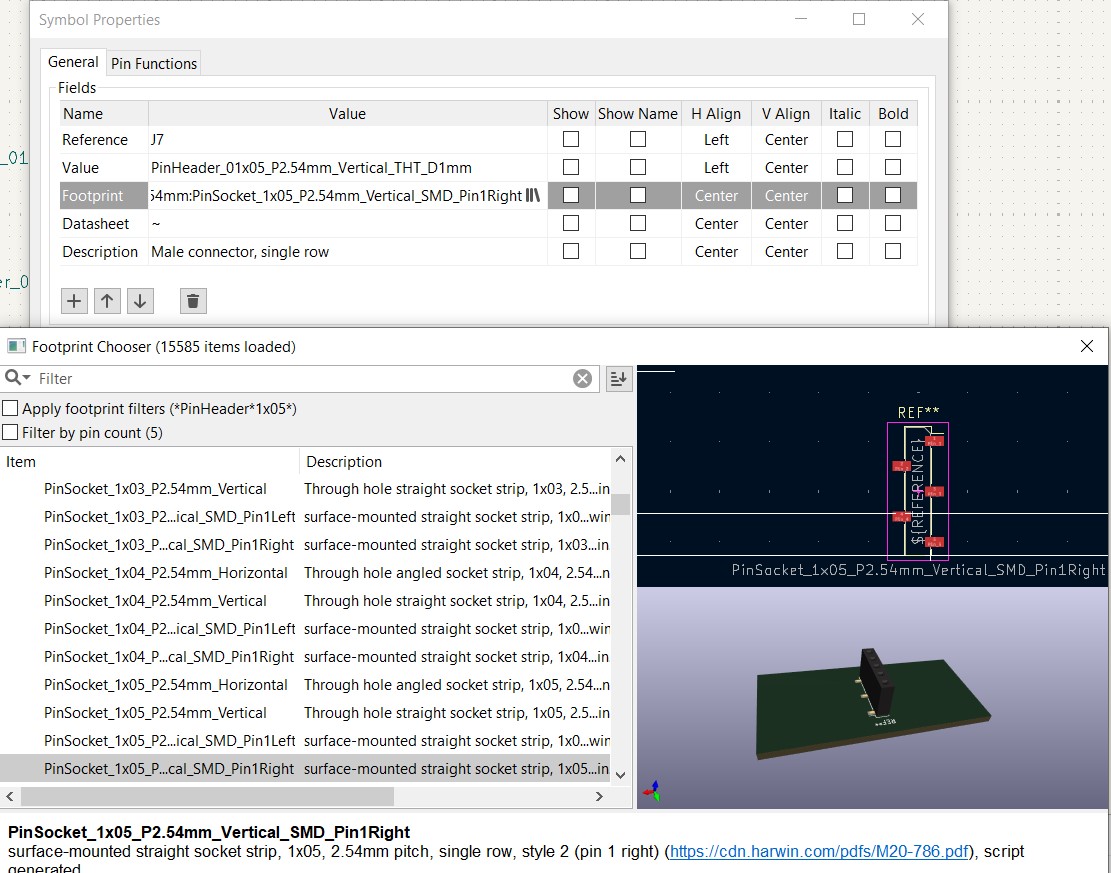
Task: Click the Description column header in chooser
Action: click(455, 462)
